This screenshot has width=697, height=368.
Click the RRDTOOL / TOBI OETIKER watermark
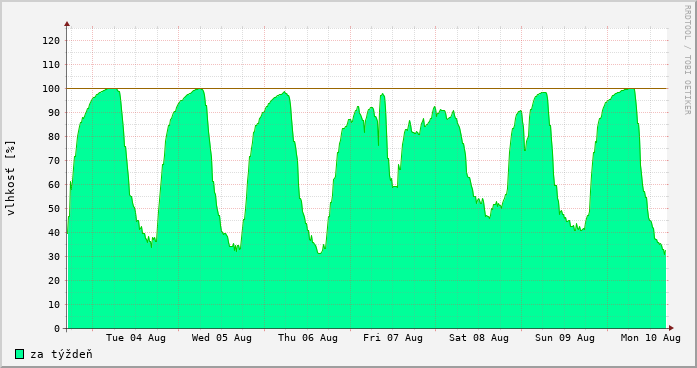pyautogui.click(x=687, y=60)
